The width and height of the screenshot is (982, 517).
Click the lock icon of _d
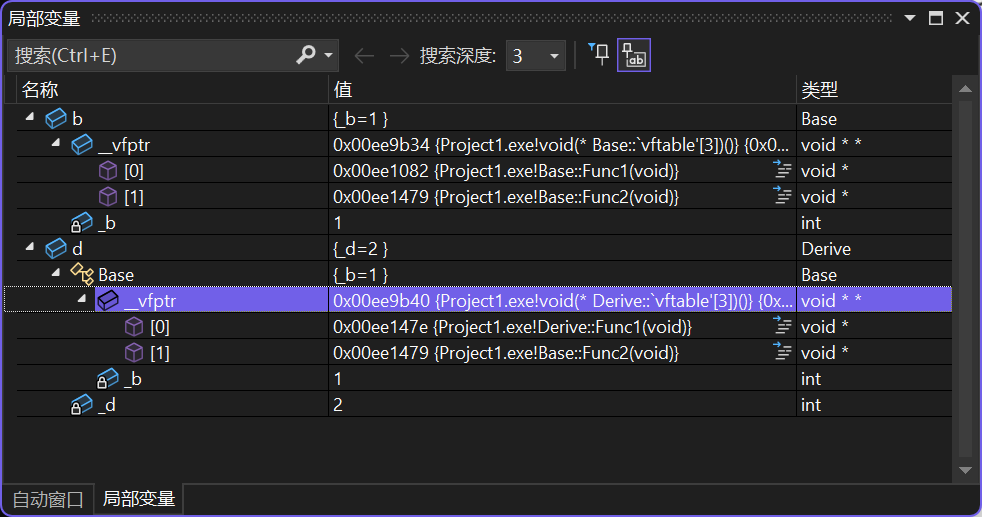point(82,405)
